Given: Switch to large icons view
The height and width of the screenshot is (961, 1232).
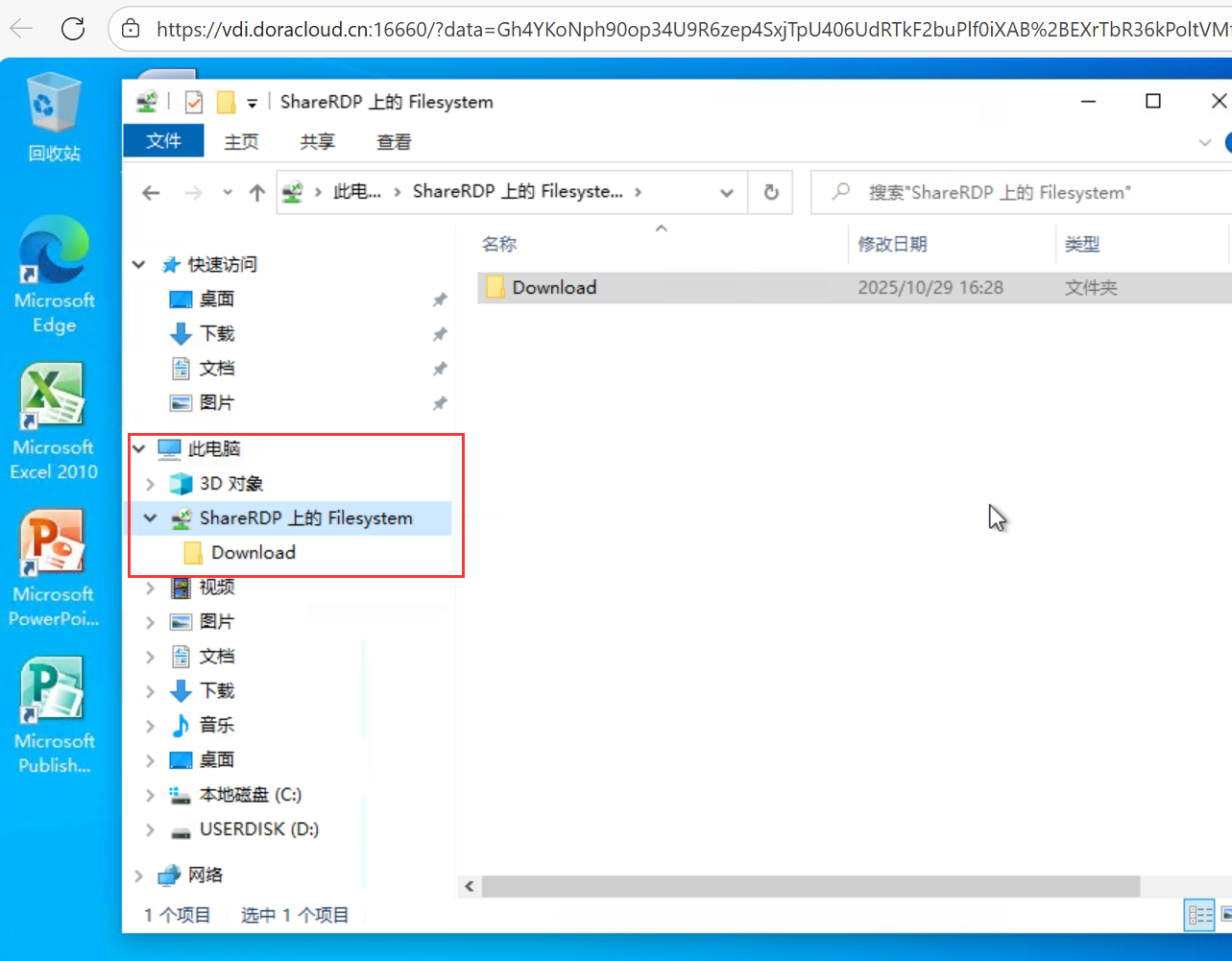Looking at the screenshot, I should (1226, 915).
